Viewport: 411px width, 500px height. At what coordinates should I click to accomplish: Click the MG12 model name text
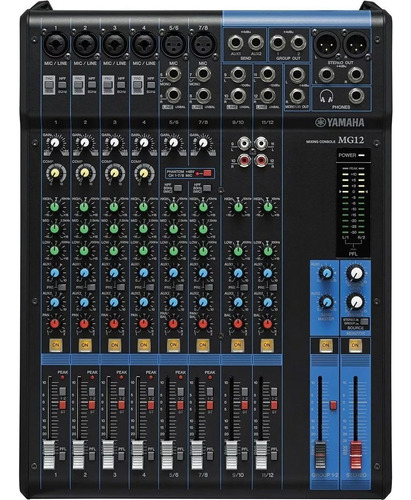click(x=351, y=140)
